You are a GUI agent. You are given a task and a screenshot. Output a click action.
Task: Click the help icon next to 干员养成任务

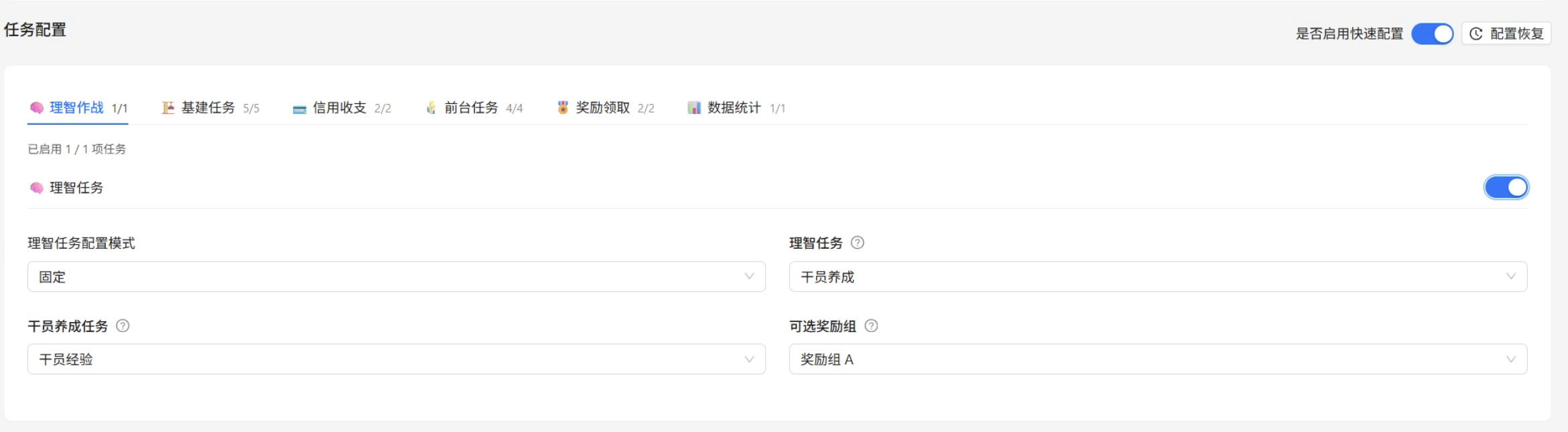tap(123, 326)
